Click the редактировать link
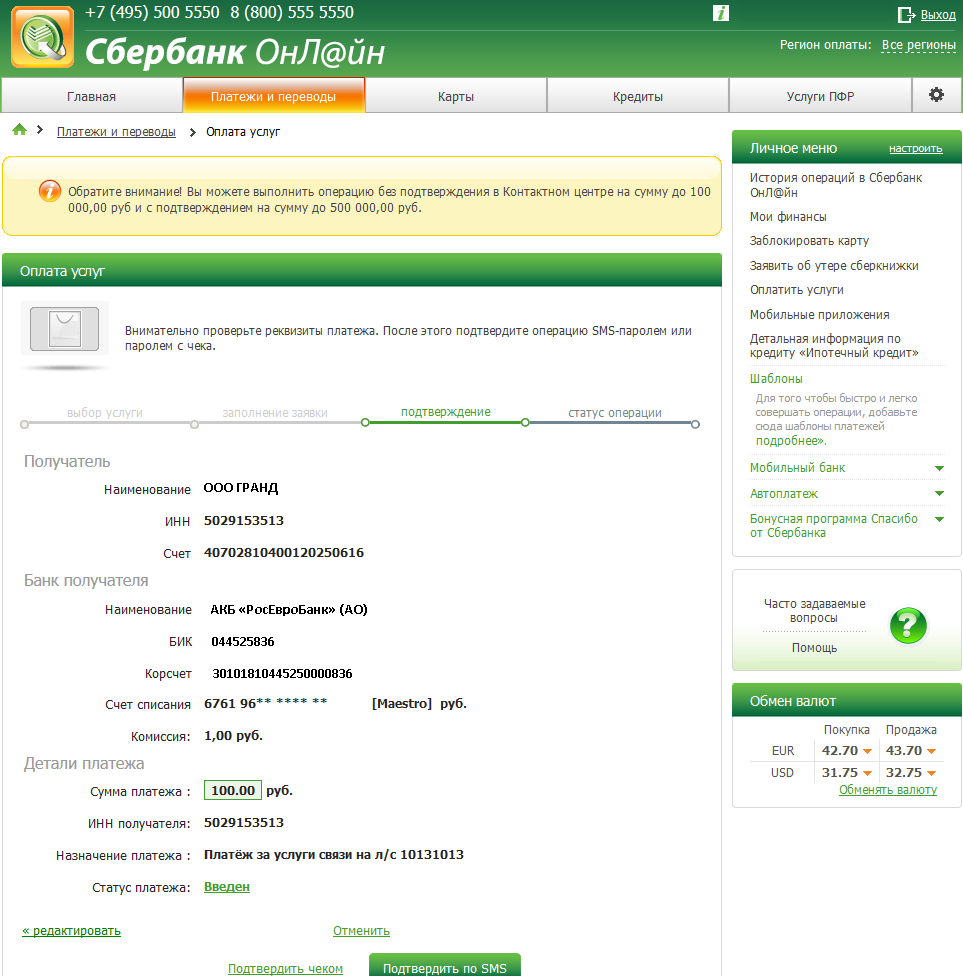Screen dimensions: 963x979 [71, 930]
